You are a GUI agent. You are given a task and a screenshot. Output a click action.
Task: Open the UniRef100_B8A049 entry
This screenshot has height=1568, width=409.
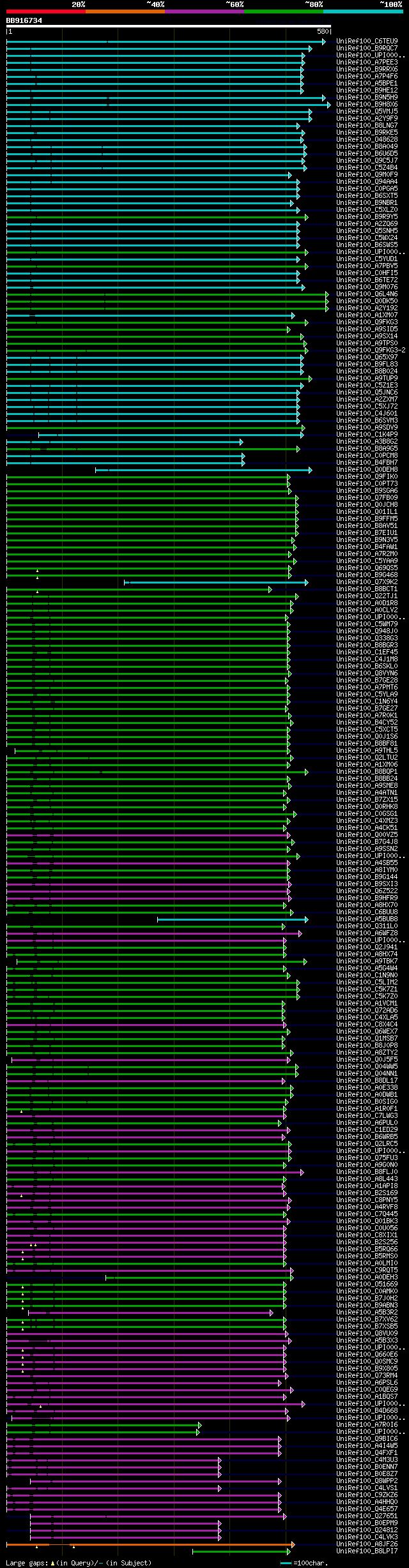[x=367, y=146]
